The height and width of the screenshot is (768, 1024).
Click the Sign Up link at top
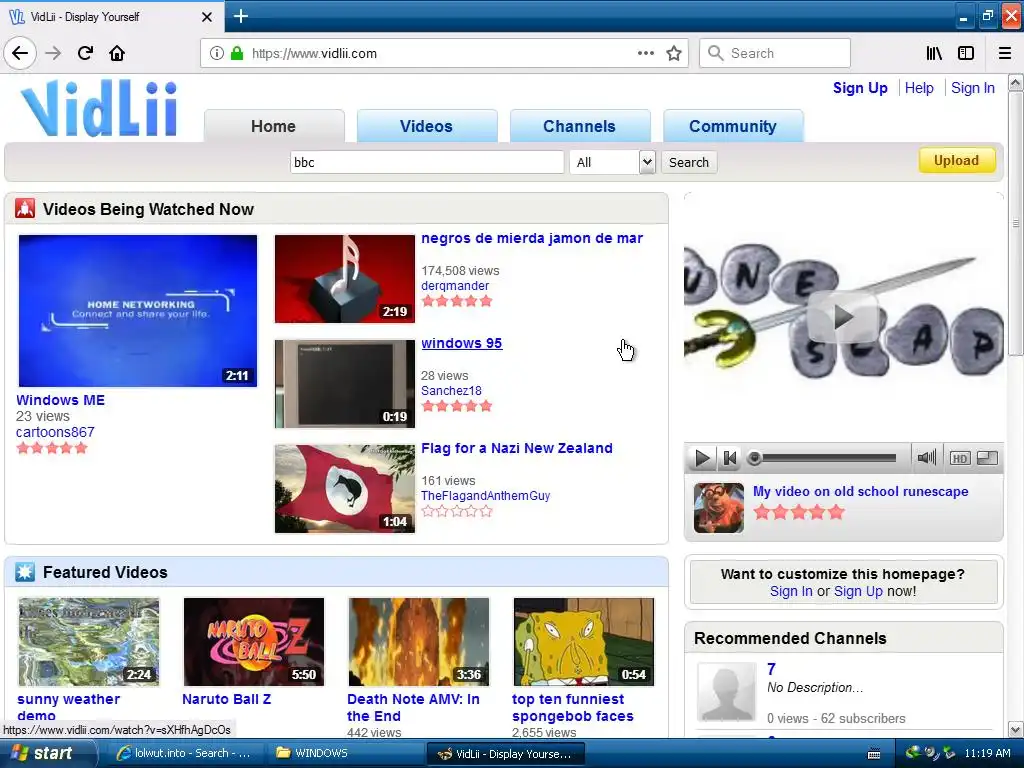860,88
